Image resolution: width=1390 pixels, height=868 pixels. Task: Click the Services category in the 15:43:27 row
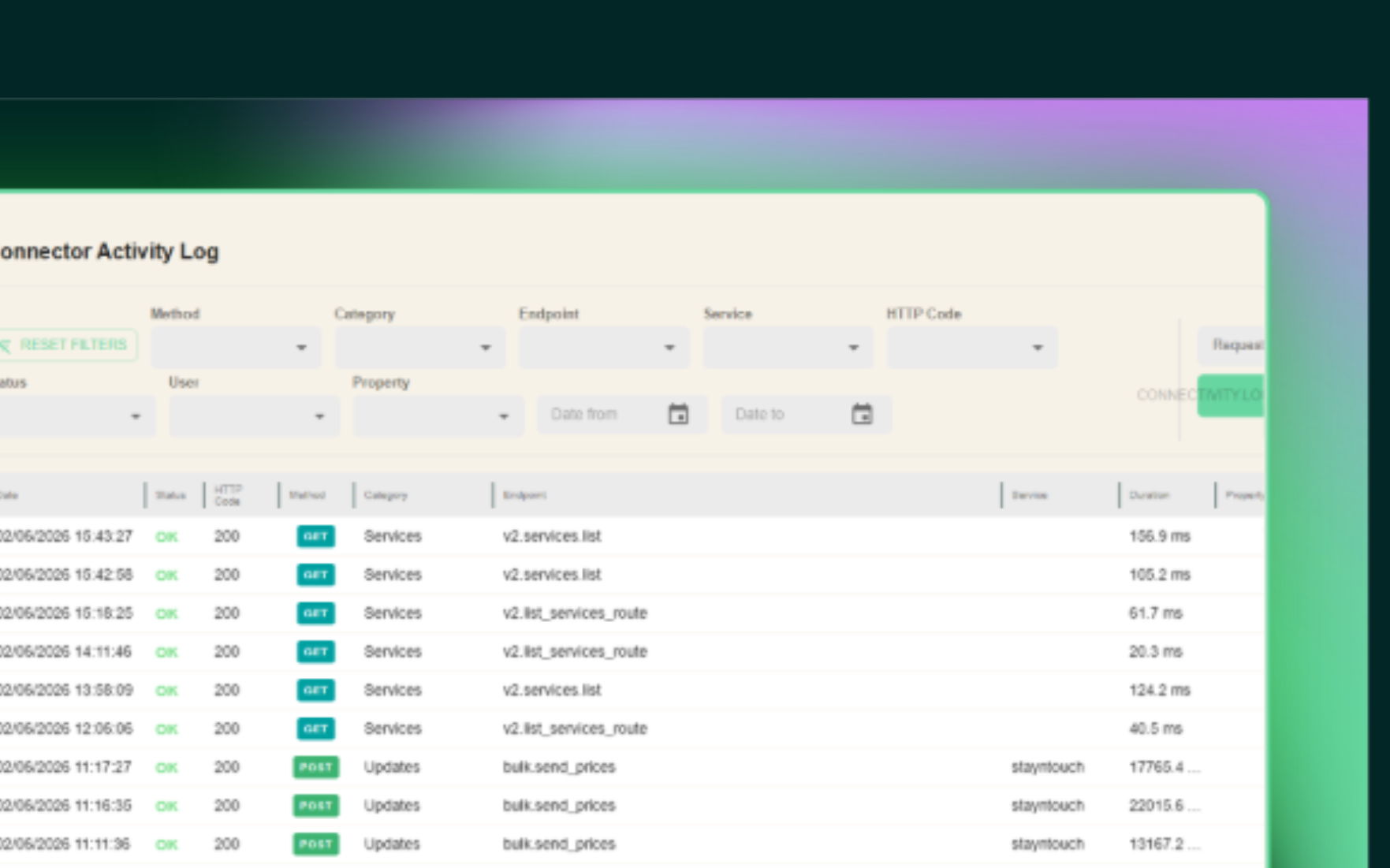[x=393, y=536]
